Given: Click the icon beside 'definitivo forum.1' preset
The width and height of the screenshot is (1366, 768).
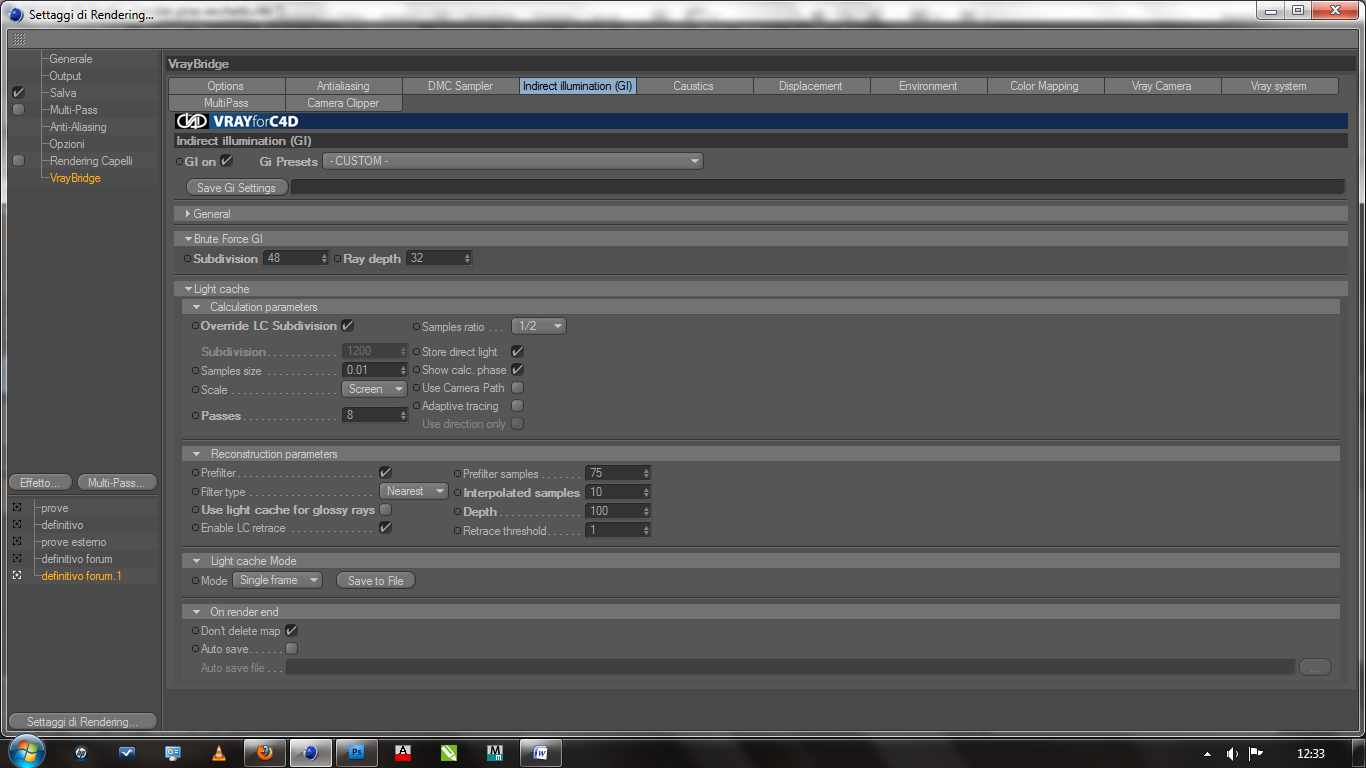Looking at the screenshot, I should [17, 576].
